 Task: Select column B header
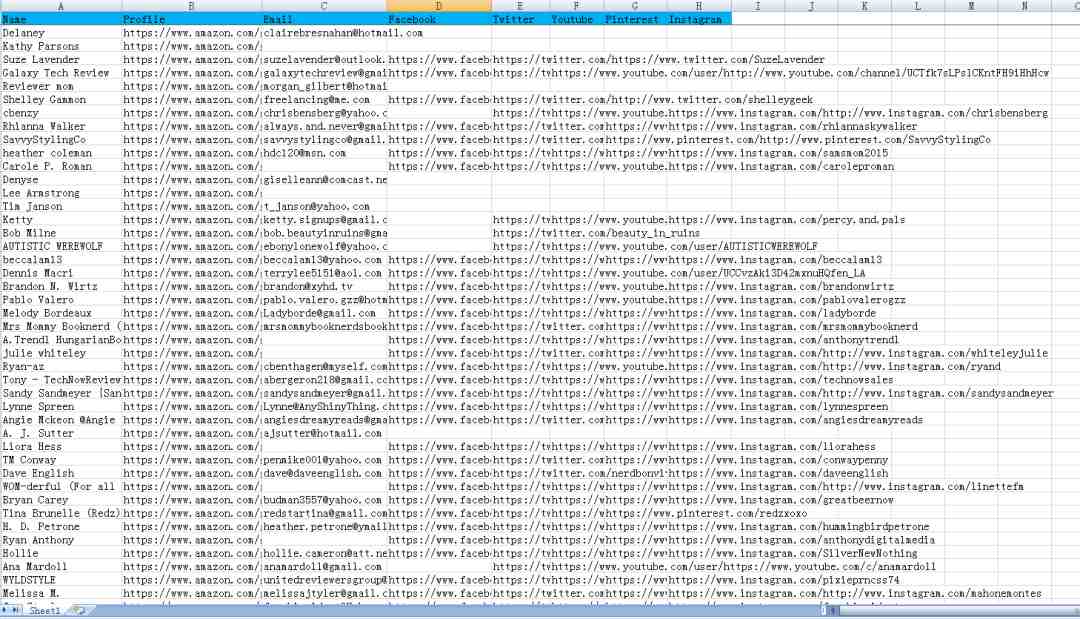tap(191, 6)
